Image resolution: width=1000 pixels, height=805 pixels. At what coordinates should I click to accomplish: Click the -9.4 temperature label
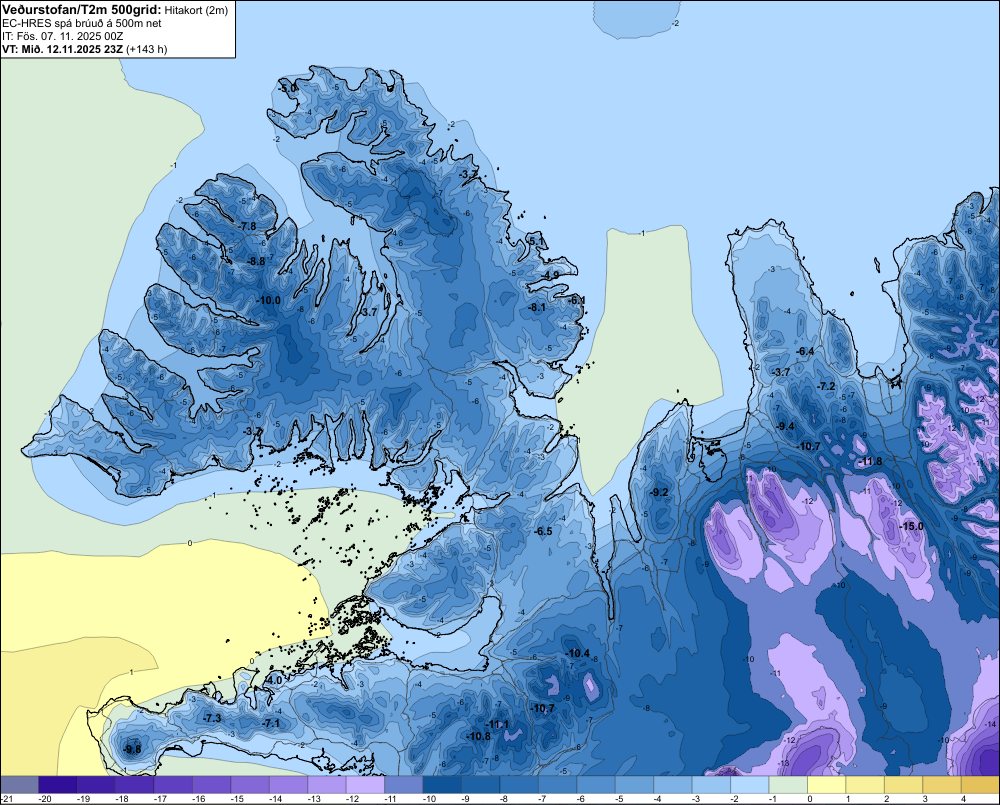(785, 427)
